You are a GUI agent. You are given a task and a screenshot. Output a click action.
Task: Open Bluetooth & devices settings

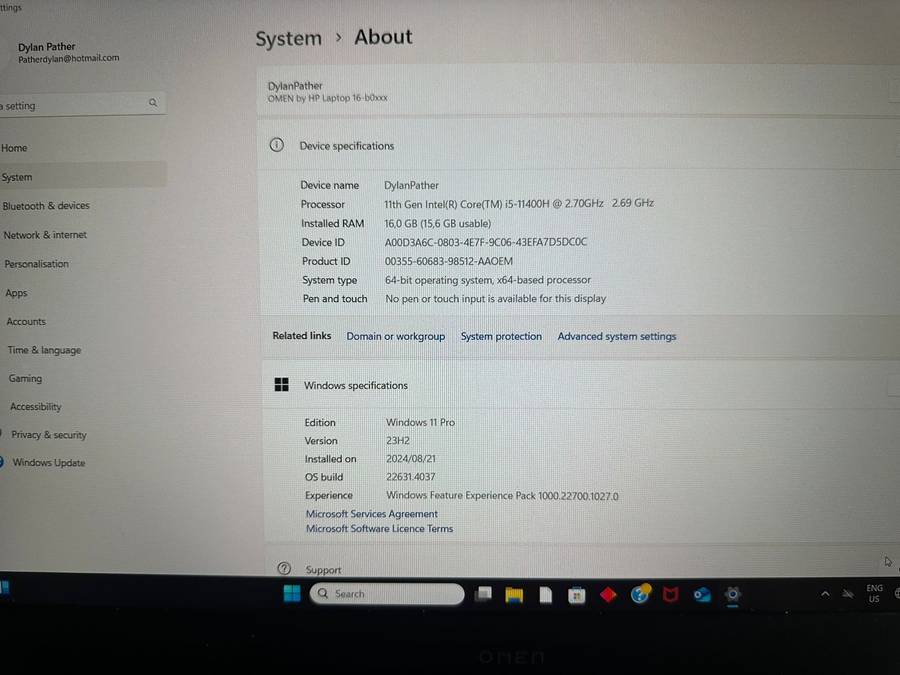pos(46,206)
